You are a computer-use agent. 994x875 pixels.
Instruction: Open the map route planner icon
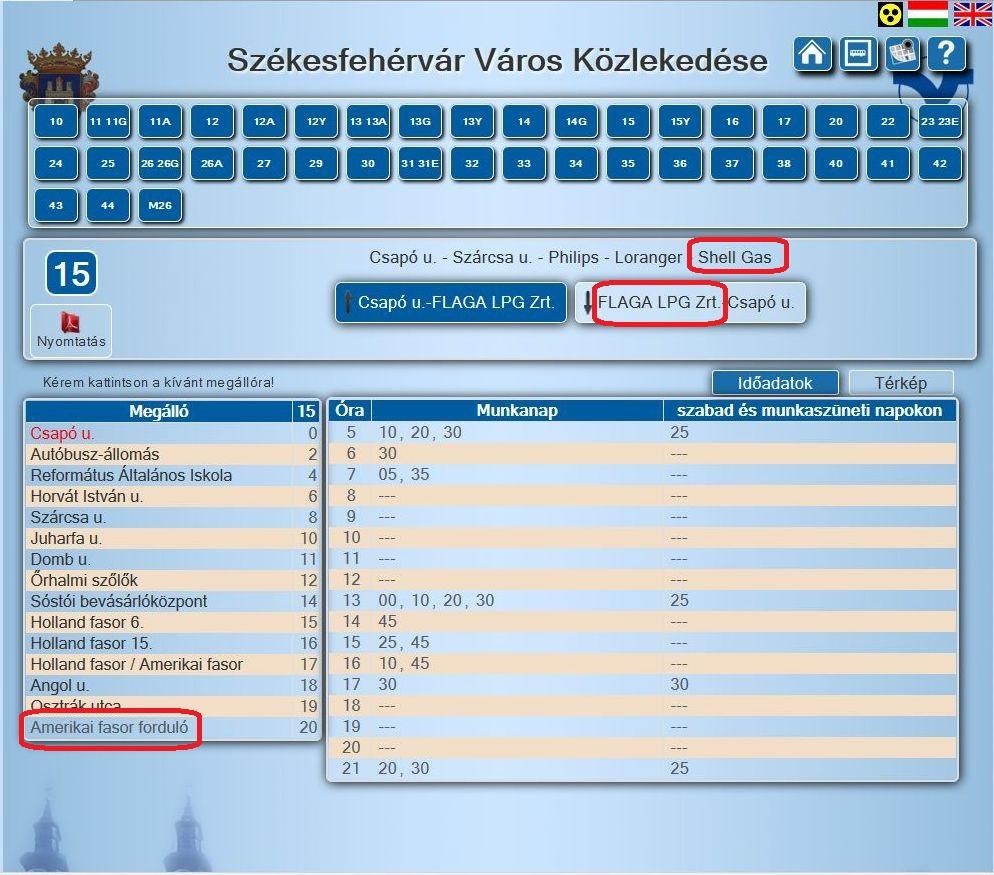point(903,54)
